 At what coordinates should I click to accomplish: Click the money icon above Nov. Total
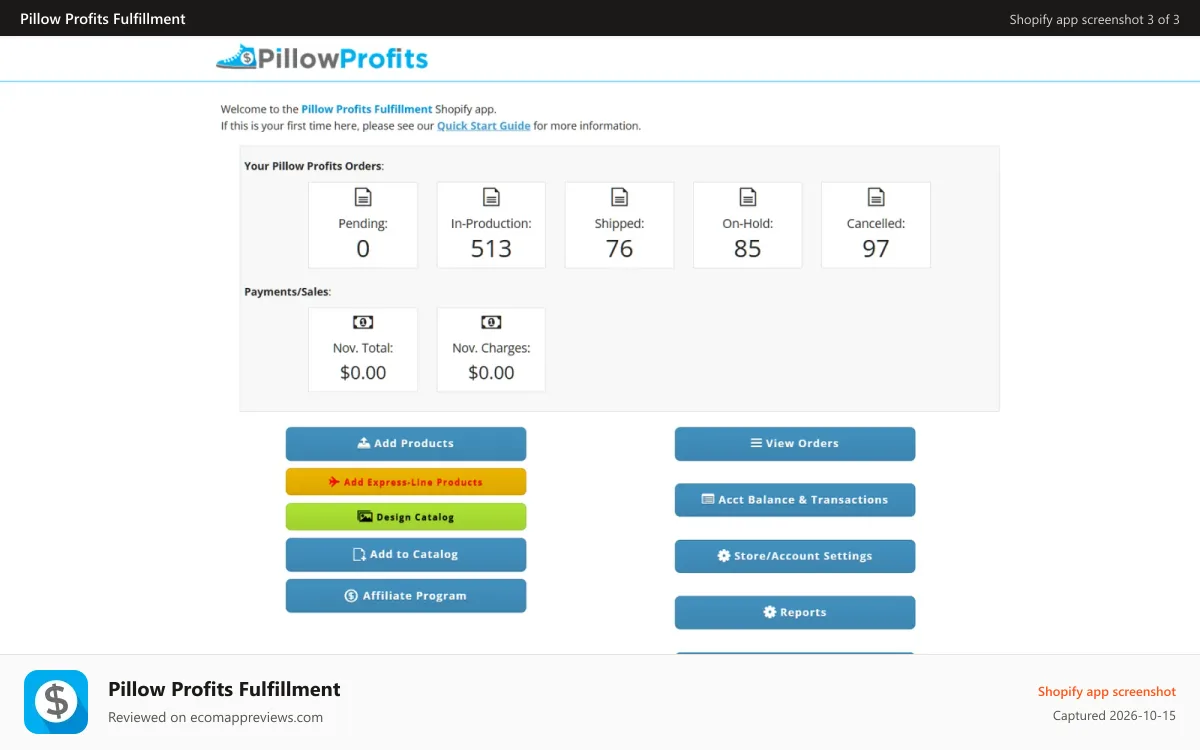[363, 322]
